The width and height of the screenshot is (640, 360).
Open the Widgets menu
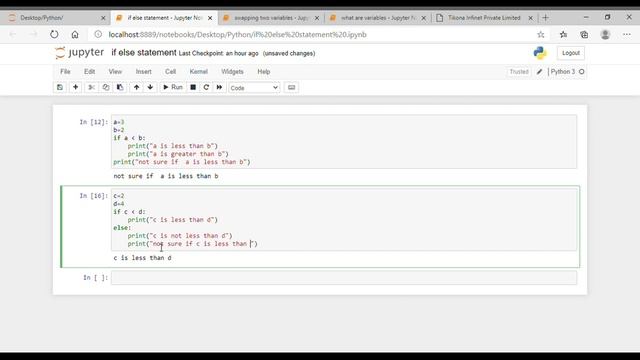pyautogui.click(x=232, y=71)
